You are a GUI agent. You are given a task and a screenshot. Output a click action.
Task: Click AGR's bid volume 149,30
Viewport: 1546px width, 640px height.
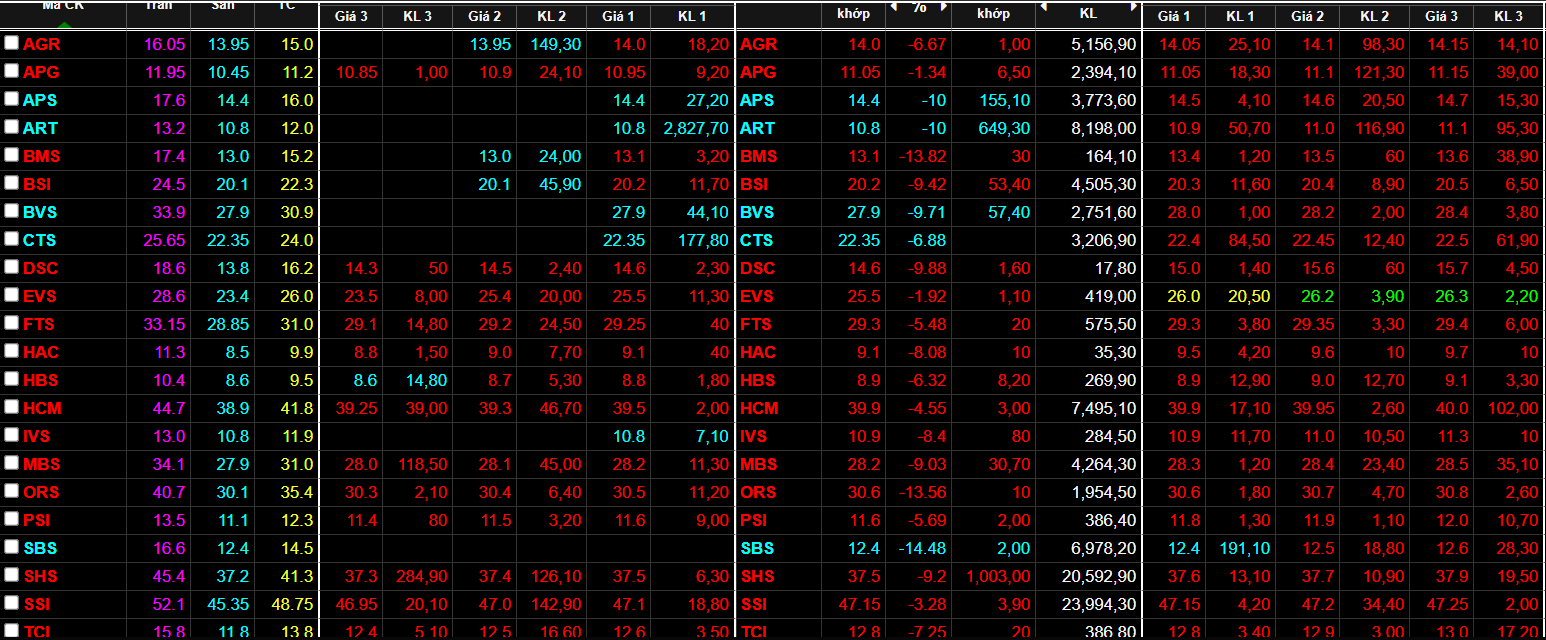click(x=555, y=44)
